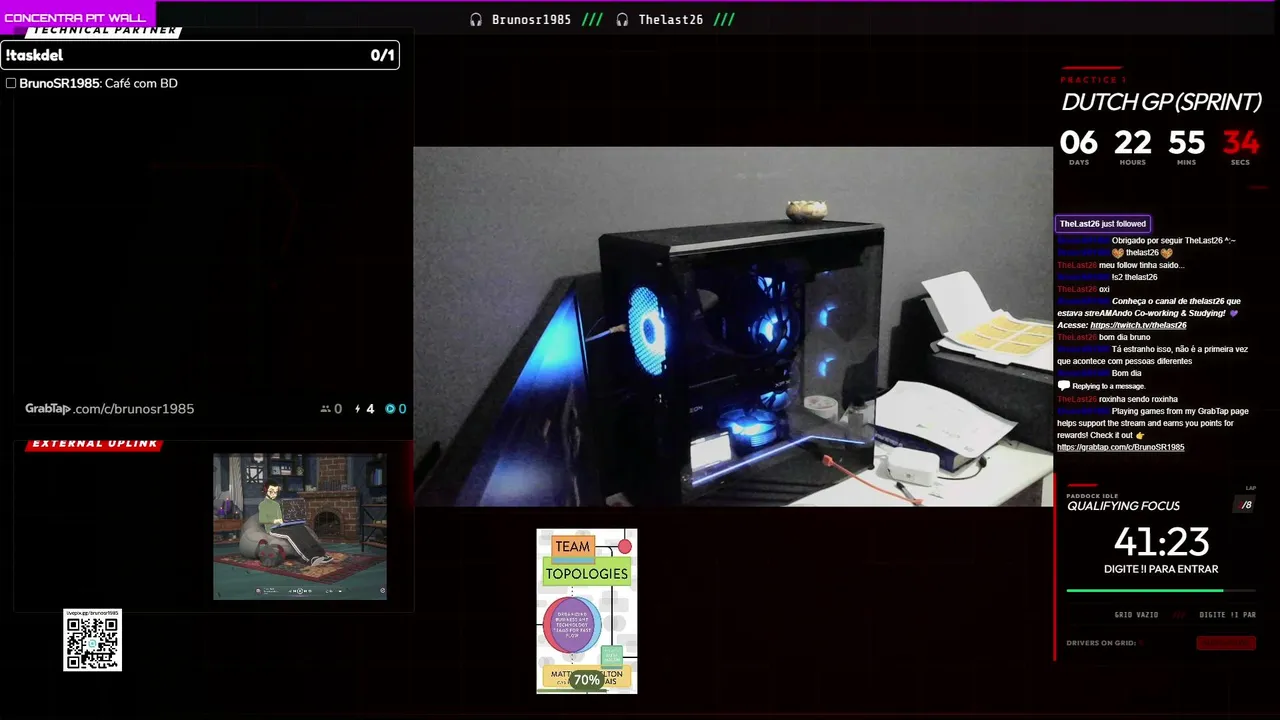Click the Grid Vazio ticker text
Screen dimensions: 1280x720
[1136, 615]
